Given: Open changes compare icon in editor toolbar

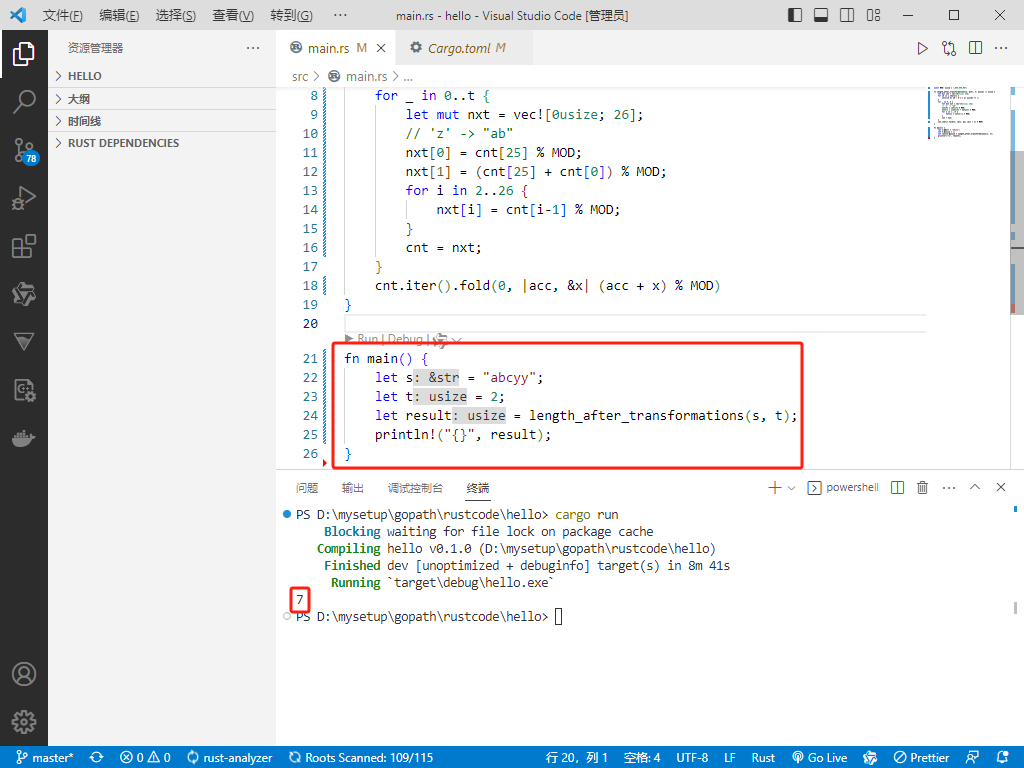Looking at the screenshot, I should coord(949,48).
